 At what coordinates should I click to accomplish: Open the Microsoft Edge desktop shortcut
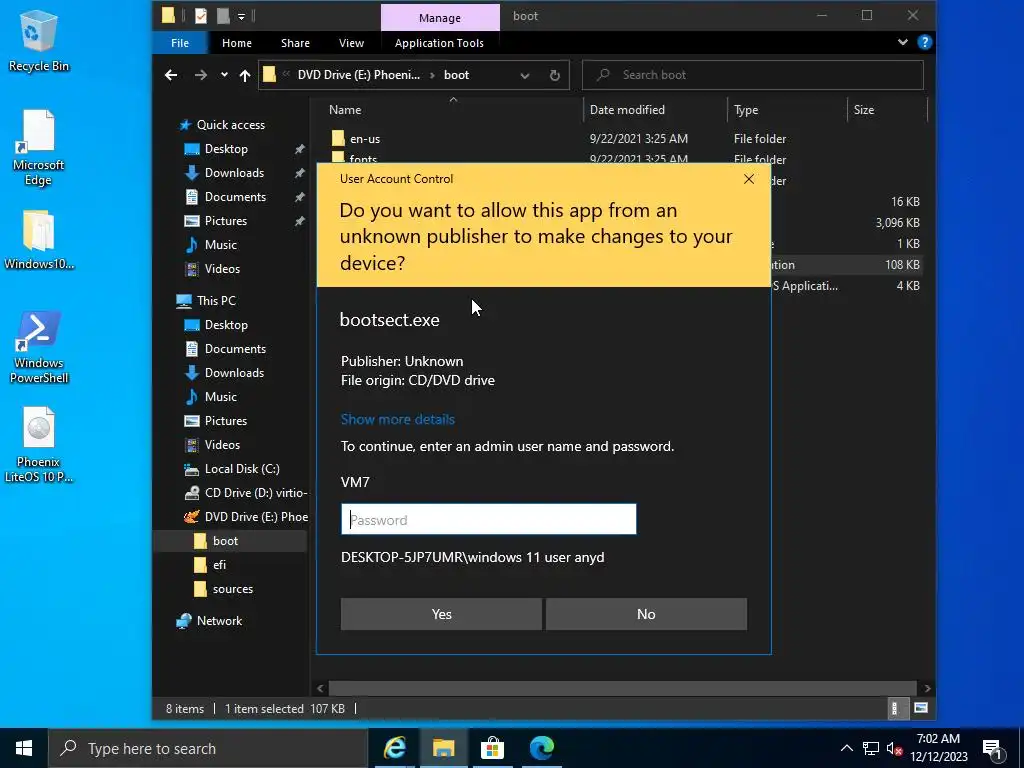pyautogui.click(x=39, y=149)
